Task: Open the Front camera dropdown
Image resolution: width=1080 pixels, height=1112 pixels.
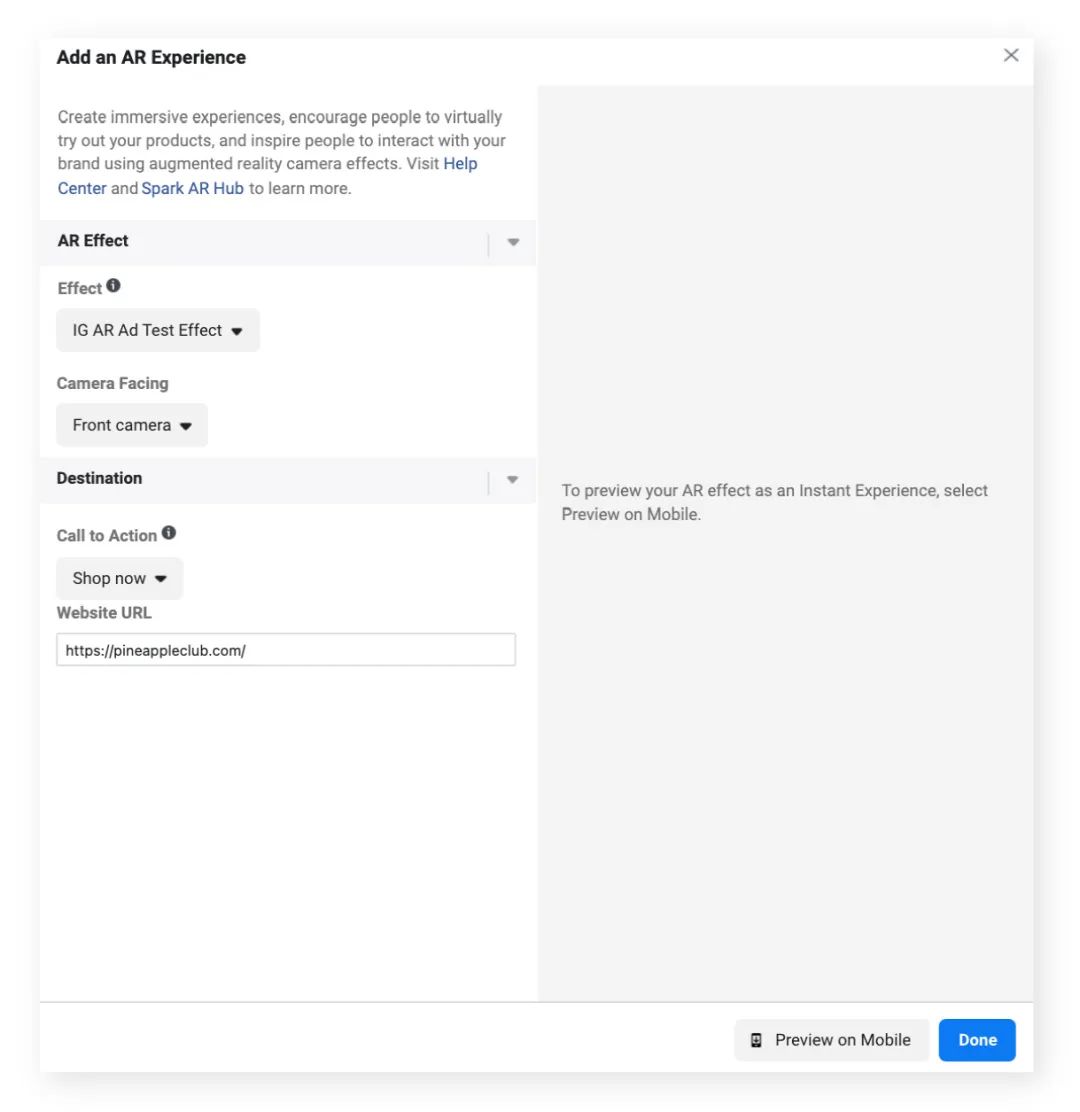Action: coord(132,425)
